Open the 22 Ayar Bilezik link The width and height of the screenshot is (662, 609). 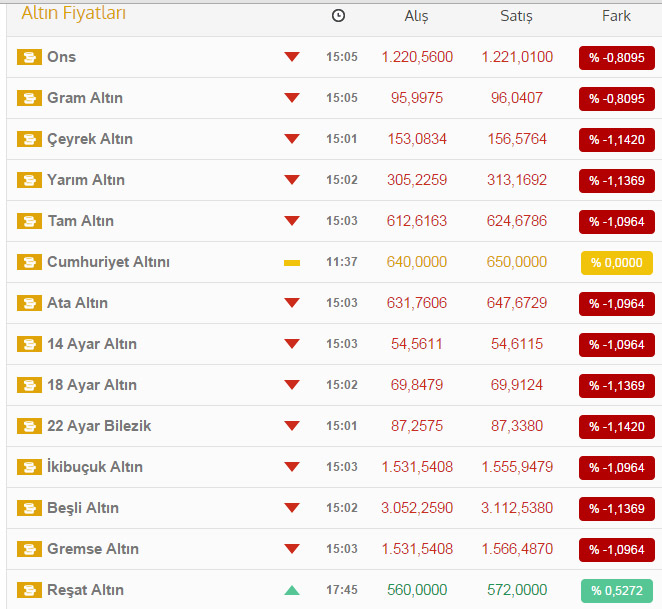[x=99, y=426]
